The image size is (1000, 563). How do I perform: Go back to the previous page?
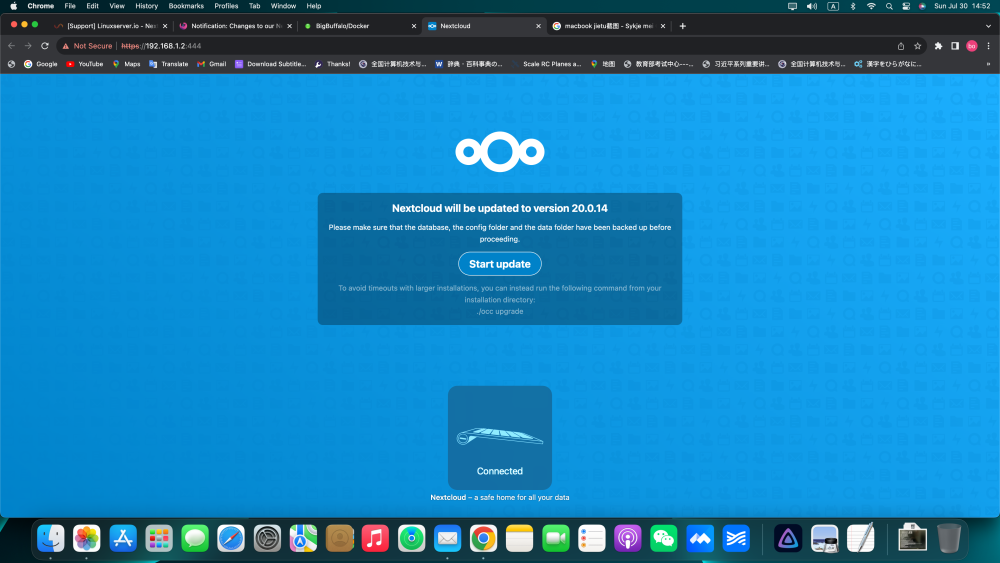point(11,46)
